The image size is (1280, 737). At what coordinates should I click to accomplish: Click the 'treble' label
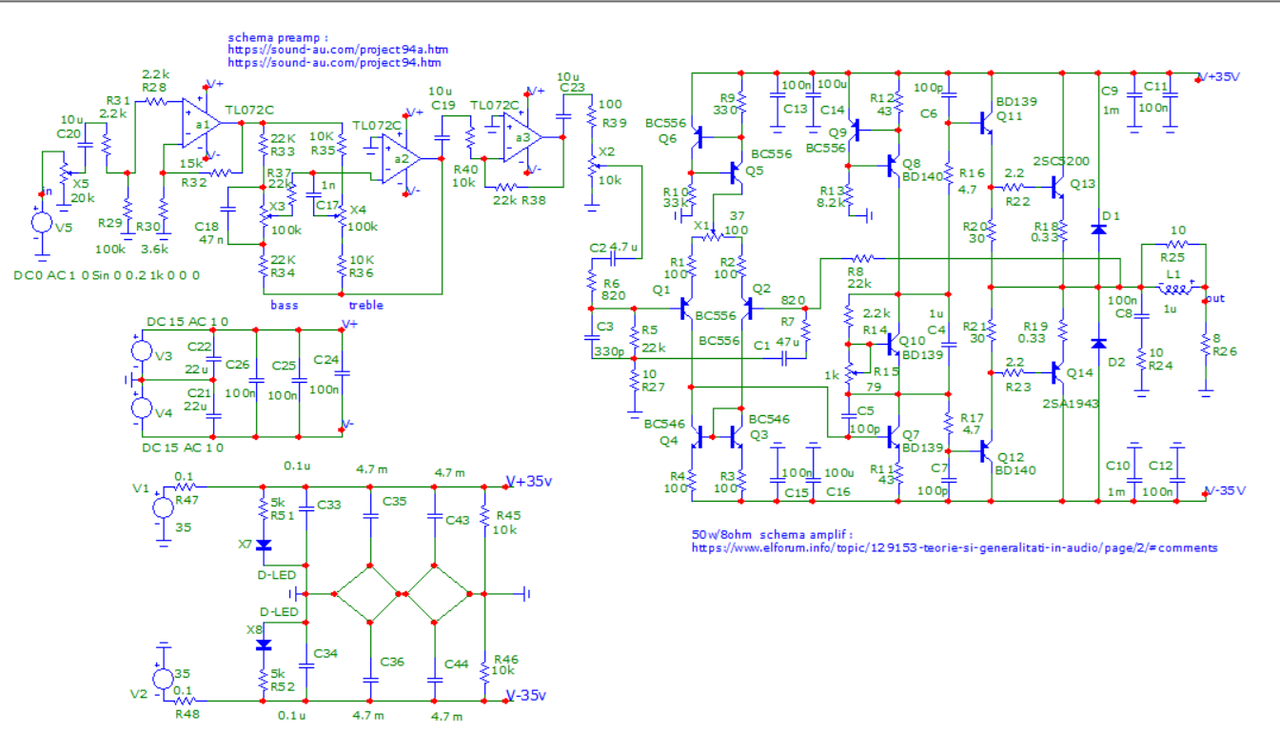(365, 304)
